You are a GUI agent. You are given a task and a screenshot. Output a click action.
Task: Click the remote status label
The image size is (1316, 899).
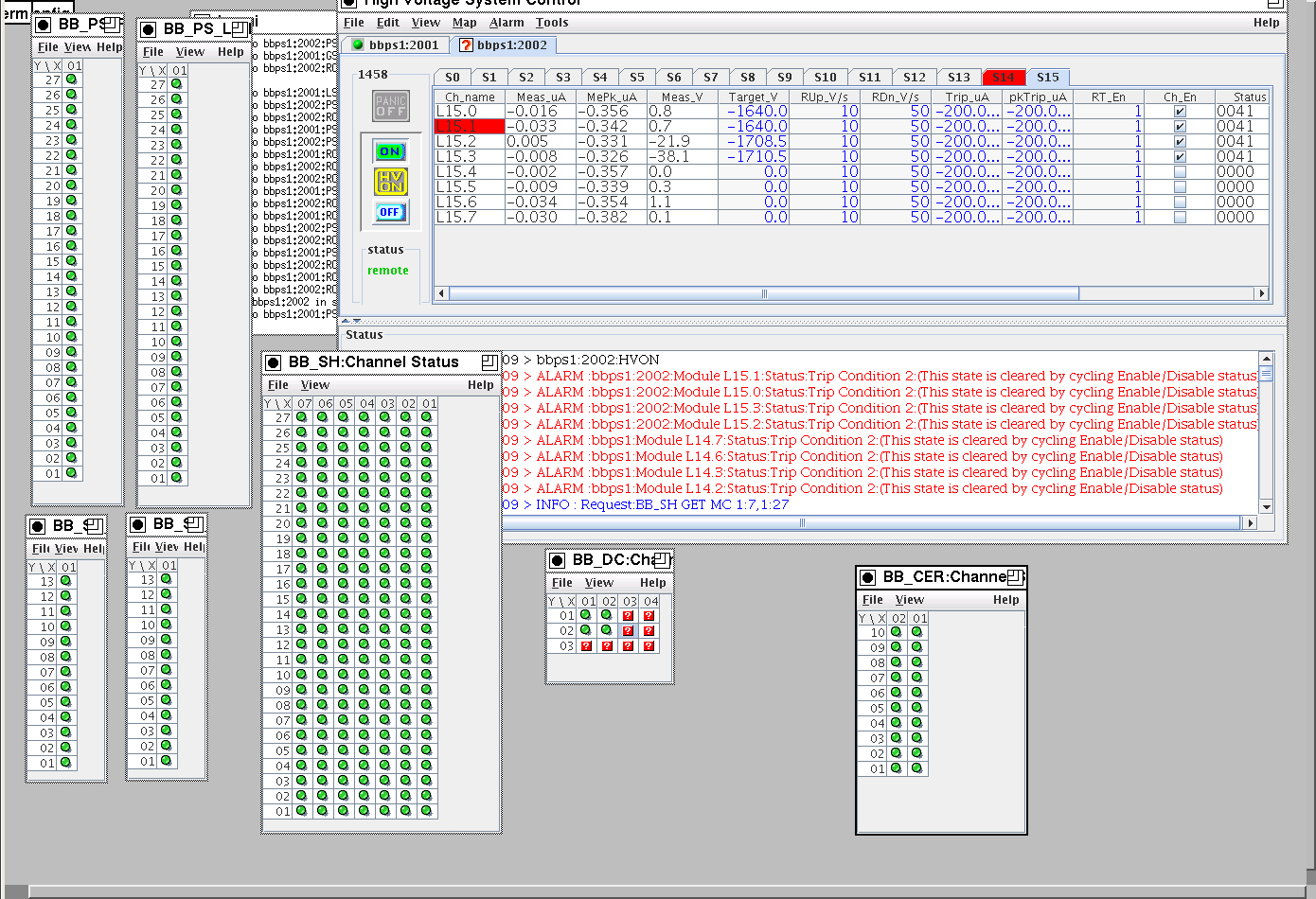coord(388,271)
